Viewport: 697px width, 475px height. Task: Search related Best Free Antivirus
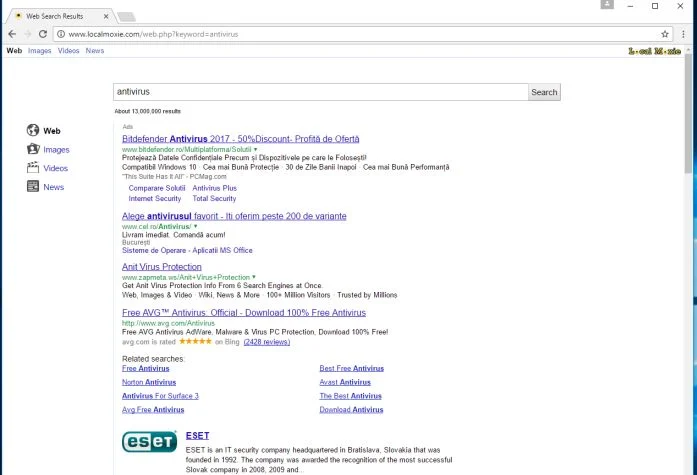coord(352,368)
